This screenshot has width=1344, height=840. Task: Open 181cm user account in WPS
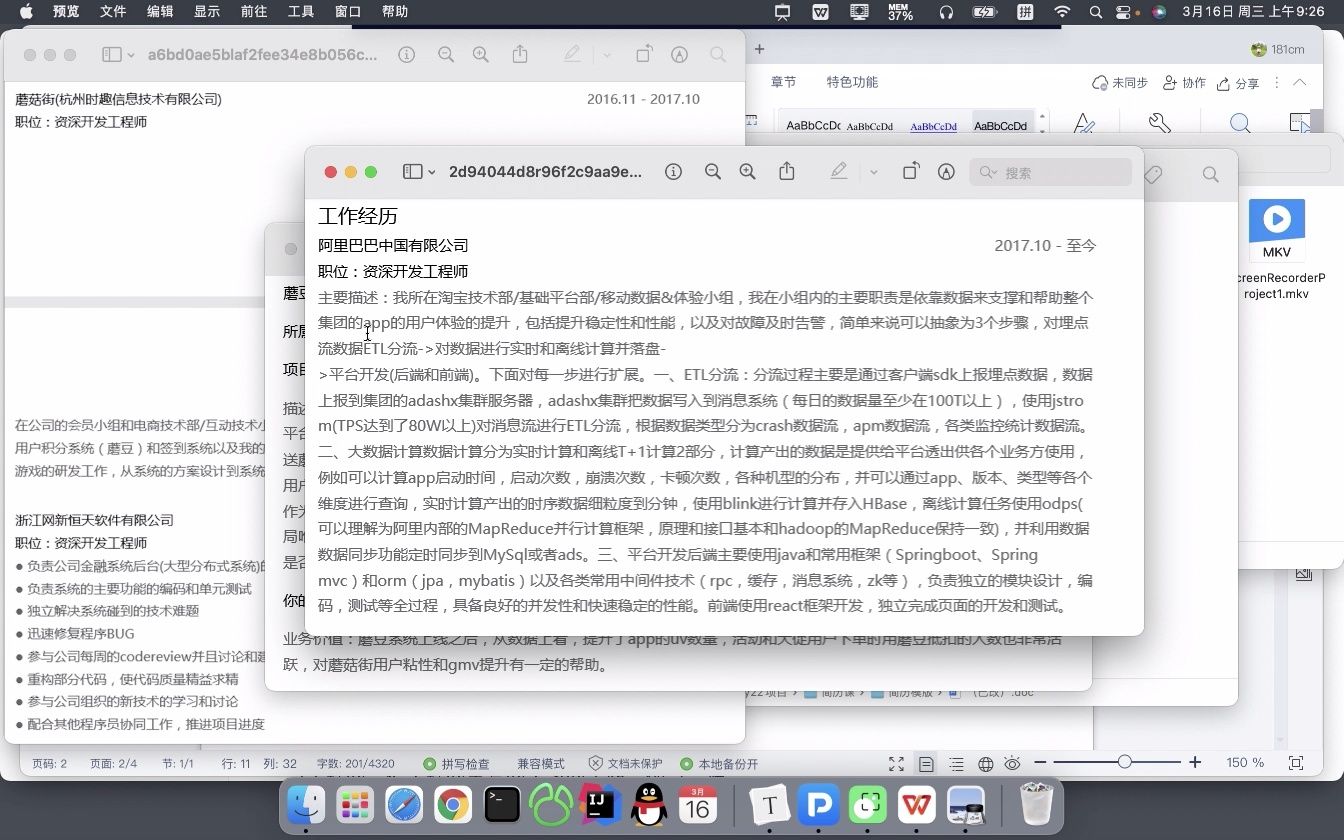click(1278, 49)
